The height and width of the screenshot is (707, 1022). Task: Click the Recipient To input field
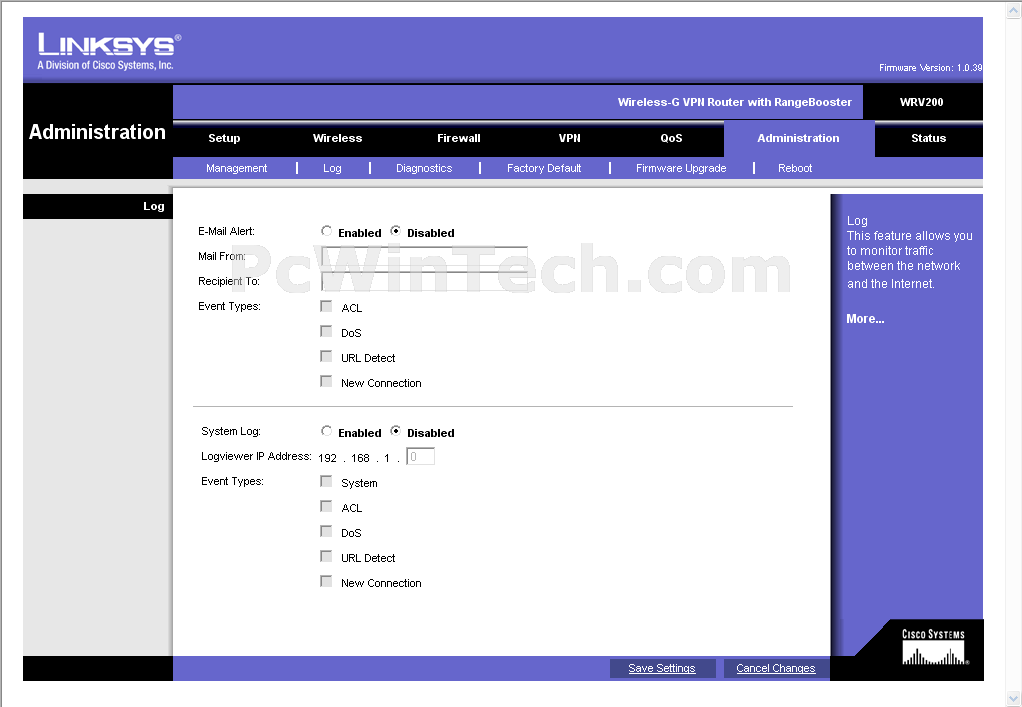click(x=424, y=281)
